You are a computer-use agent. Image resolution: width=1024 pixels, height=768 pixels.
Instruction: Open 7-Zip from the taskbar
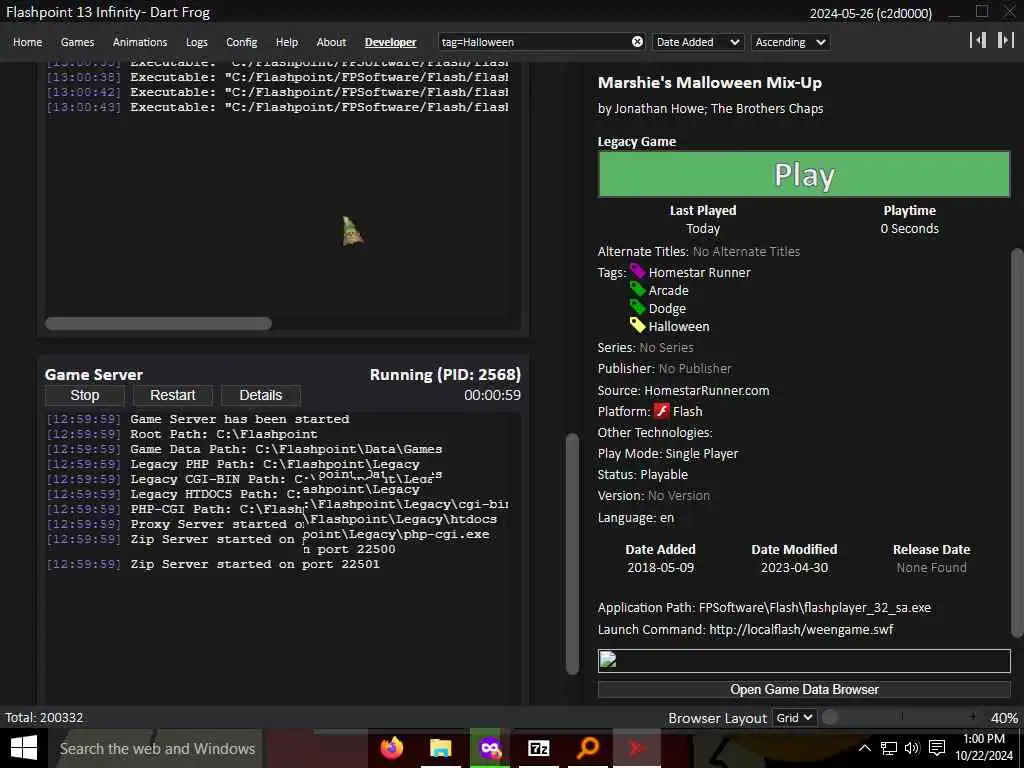(x=539, y=748)
